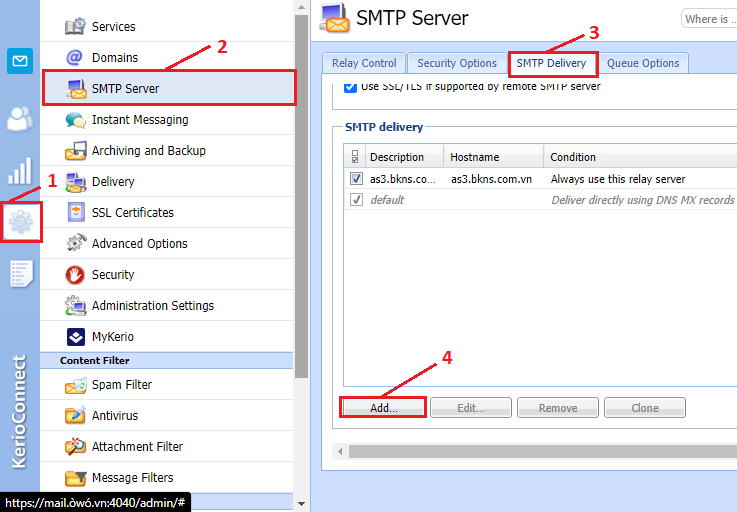This screenshot has height=512, width=737.
Task: Switch to Security Options tab
Action: click(x=457, y=63)
